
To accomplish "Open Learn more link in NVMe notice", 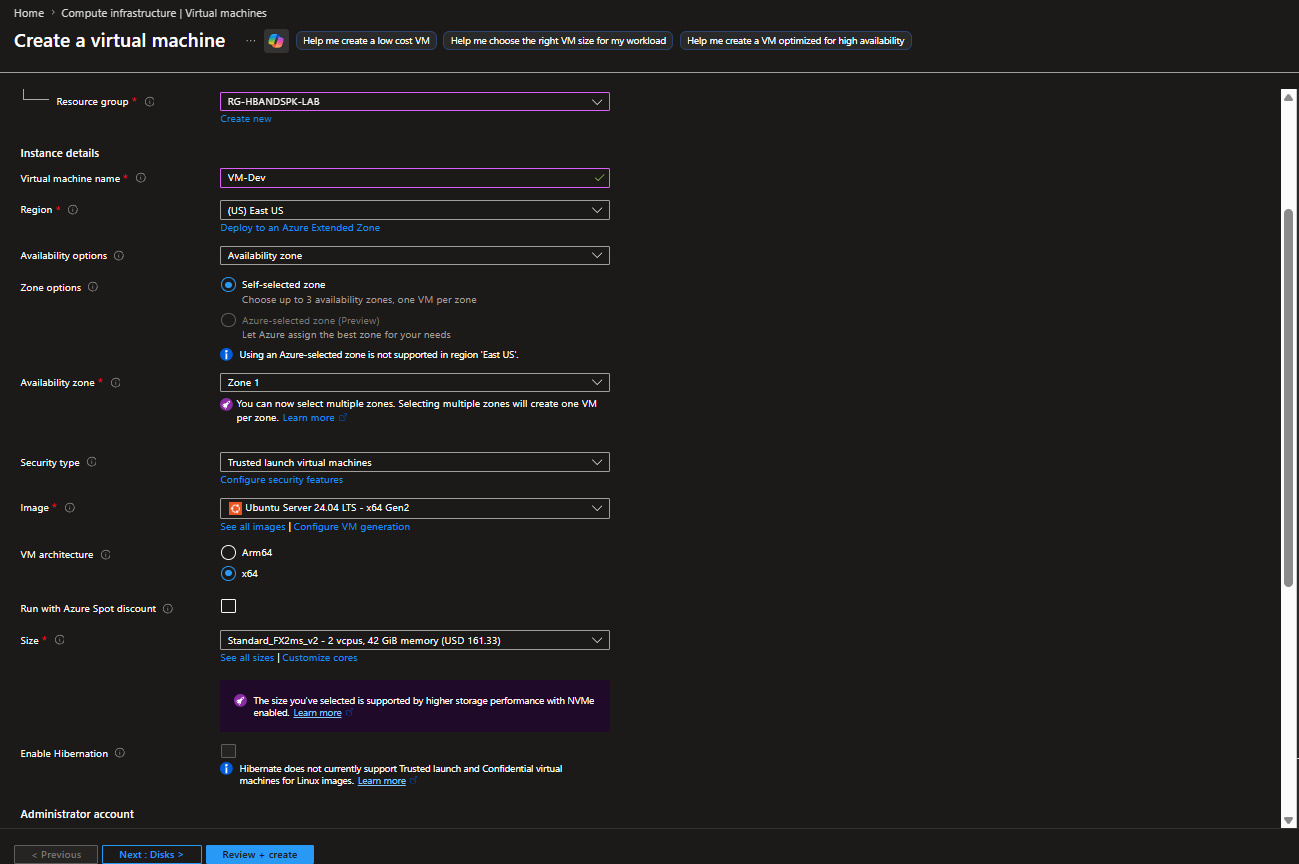I will coord(317,713).
